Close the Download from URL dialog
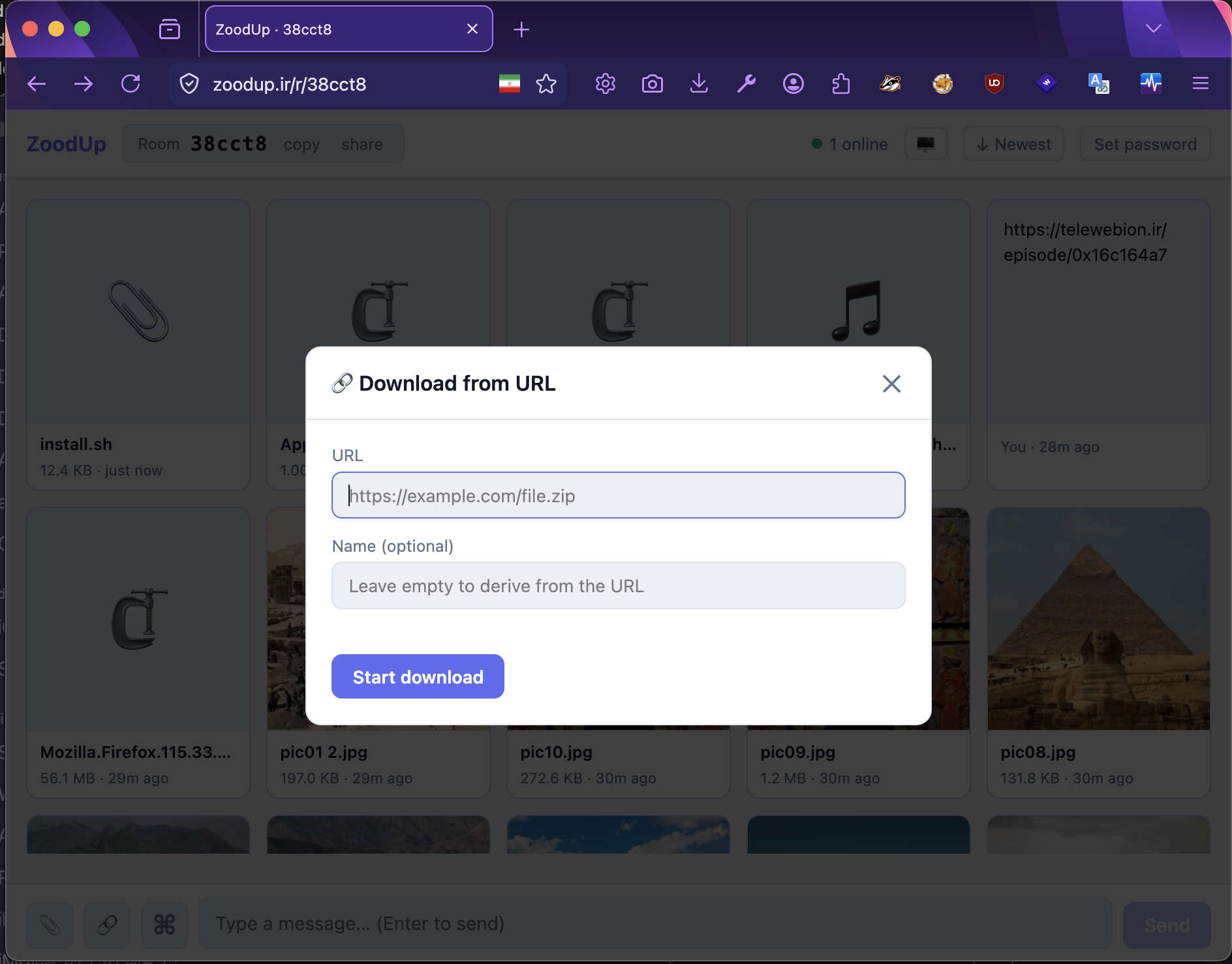 point(891,384)
